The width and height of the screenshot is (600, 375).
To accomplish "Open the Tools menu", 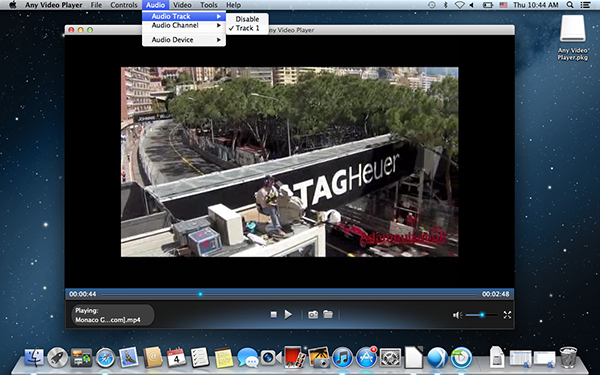I will coord(209,5).
